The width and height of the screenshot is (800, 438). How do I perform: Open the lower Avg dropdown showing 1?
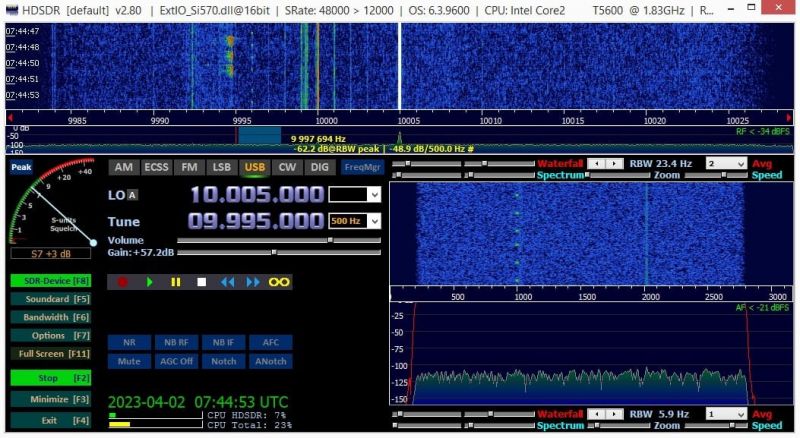point(726,414)
